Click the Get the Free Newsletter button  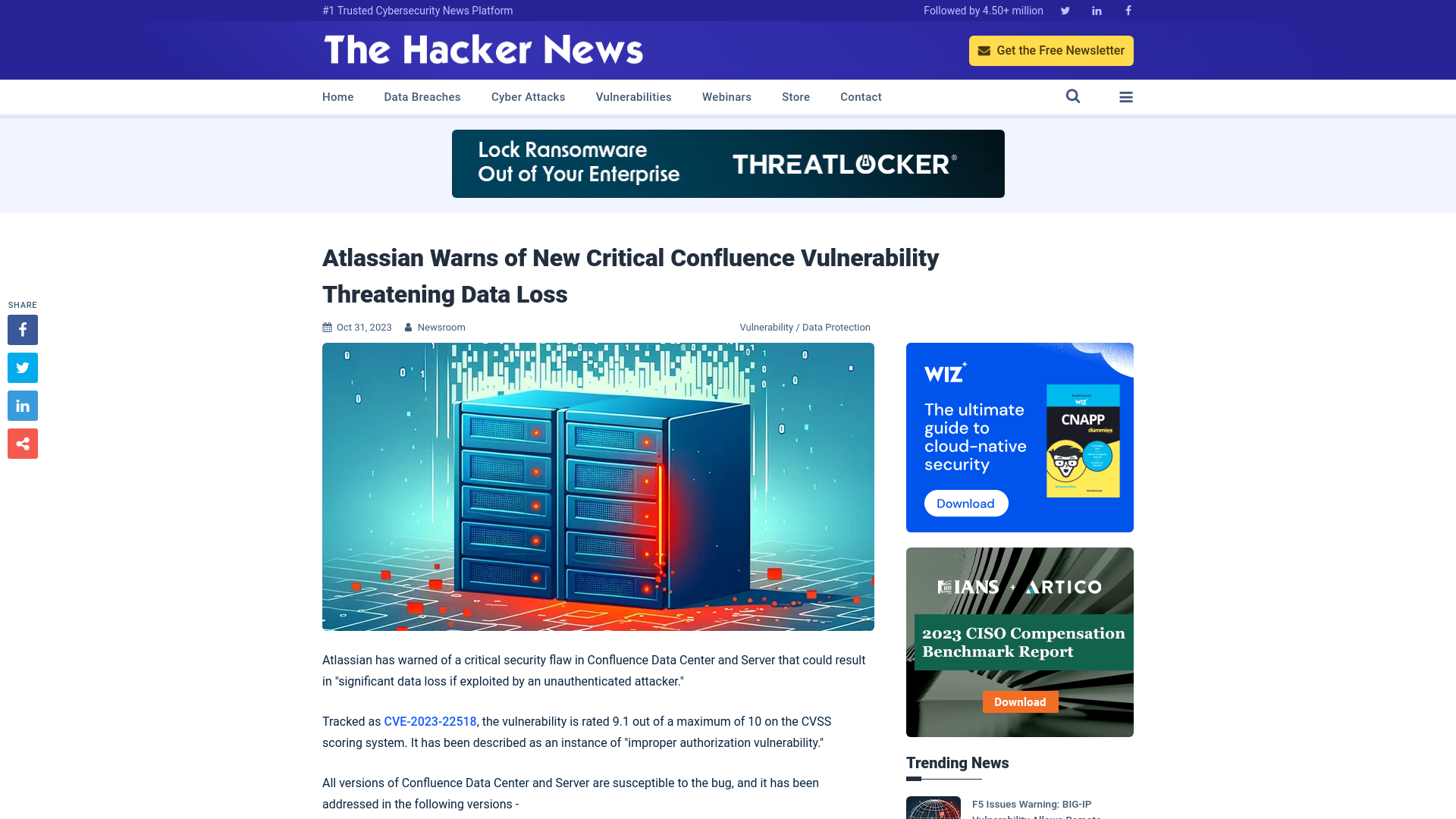pyautogui.click(x=1051, y=50)
